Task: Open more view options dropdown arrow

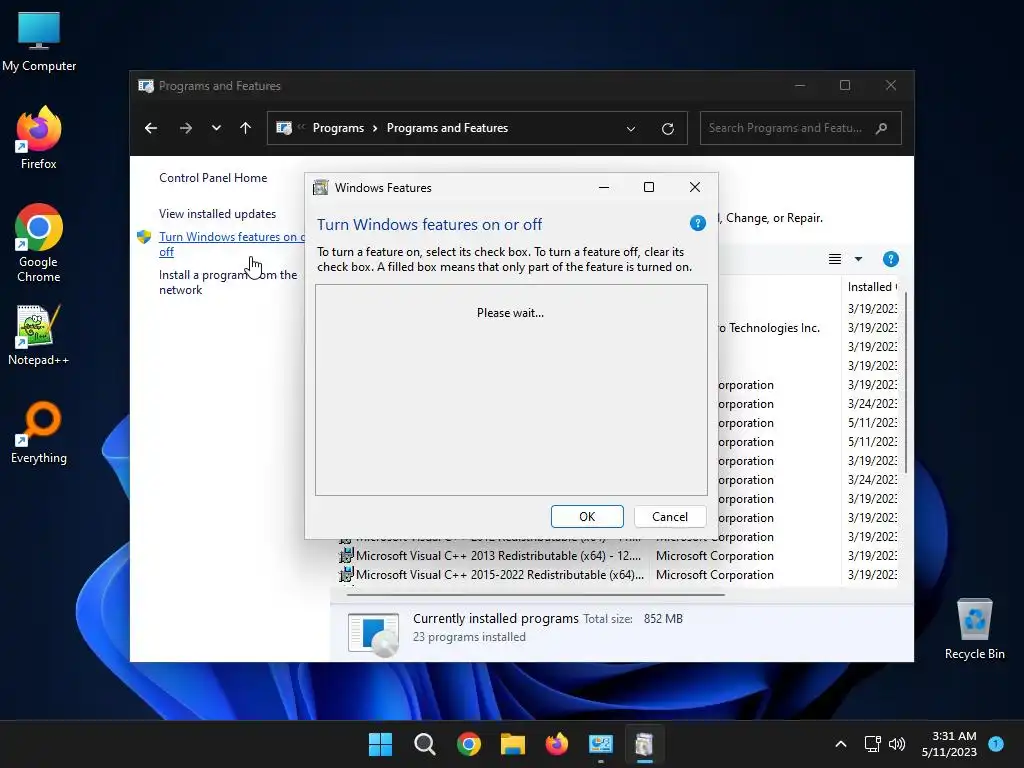Action: coord(858,259)
